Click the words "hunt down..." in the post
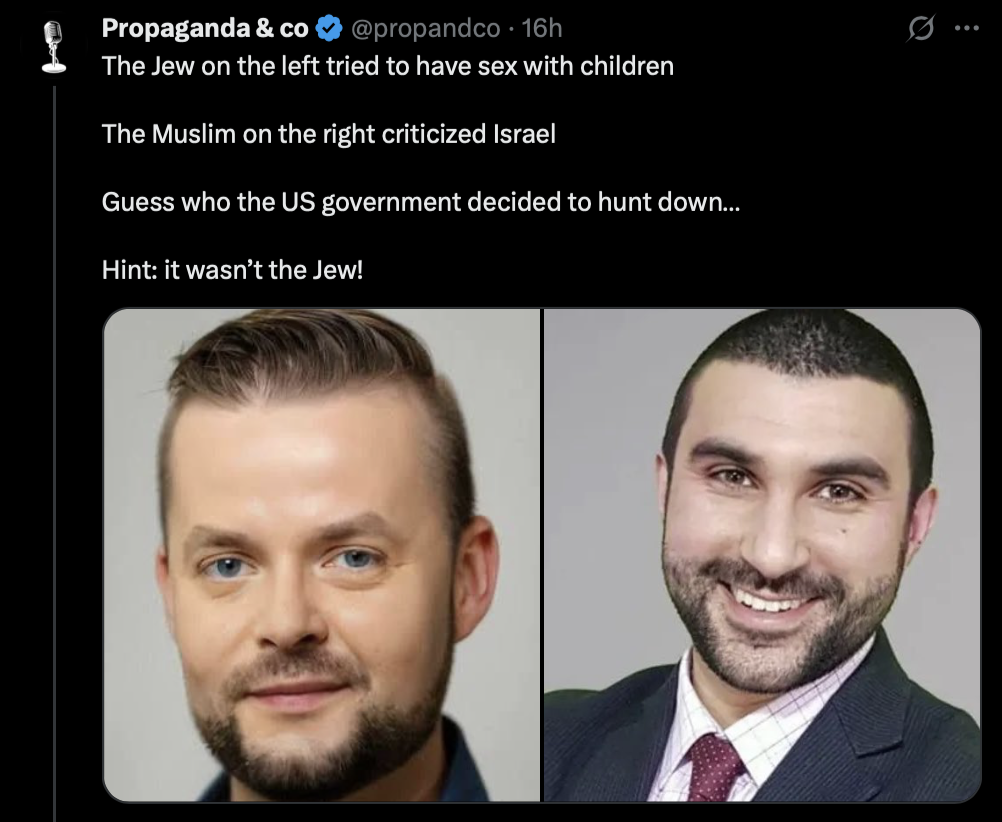This screenshot has height=822, width=1002. click(x=669, y=202)
